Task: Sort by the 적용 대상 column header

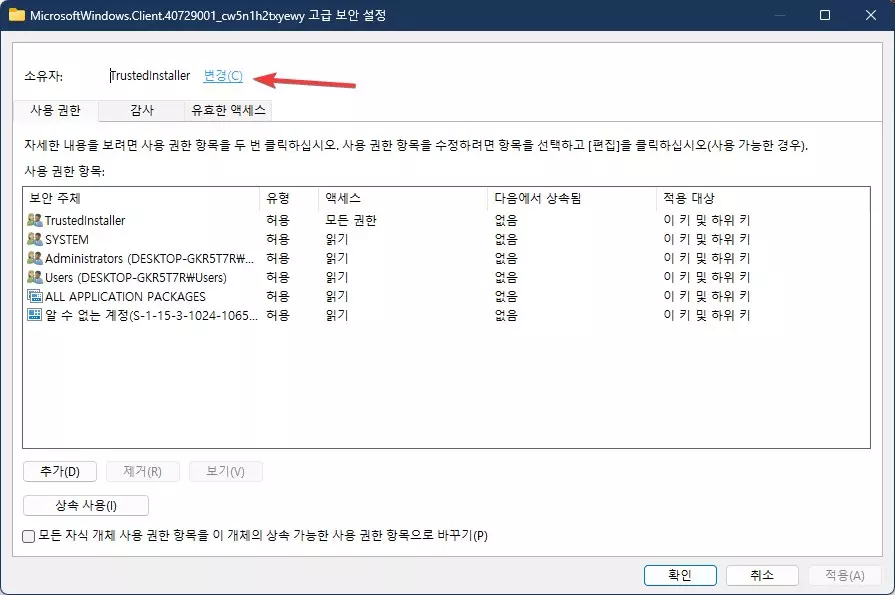Action: pyautogui.click(x=763, y=198)
